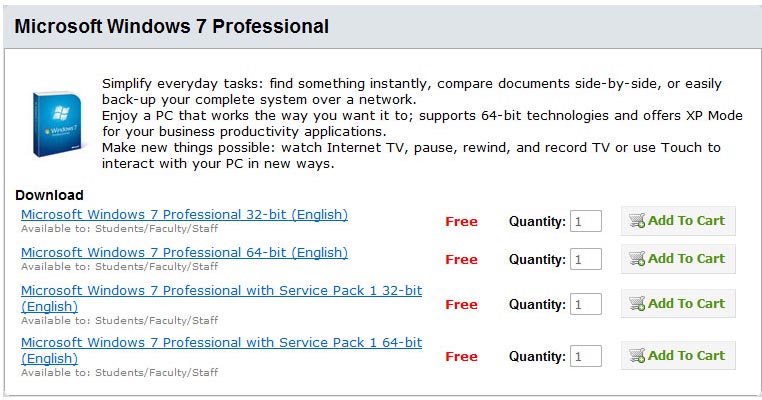
Task: Click the Microsoft Windows 7 Professional heading
Action: click(171, 27)
